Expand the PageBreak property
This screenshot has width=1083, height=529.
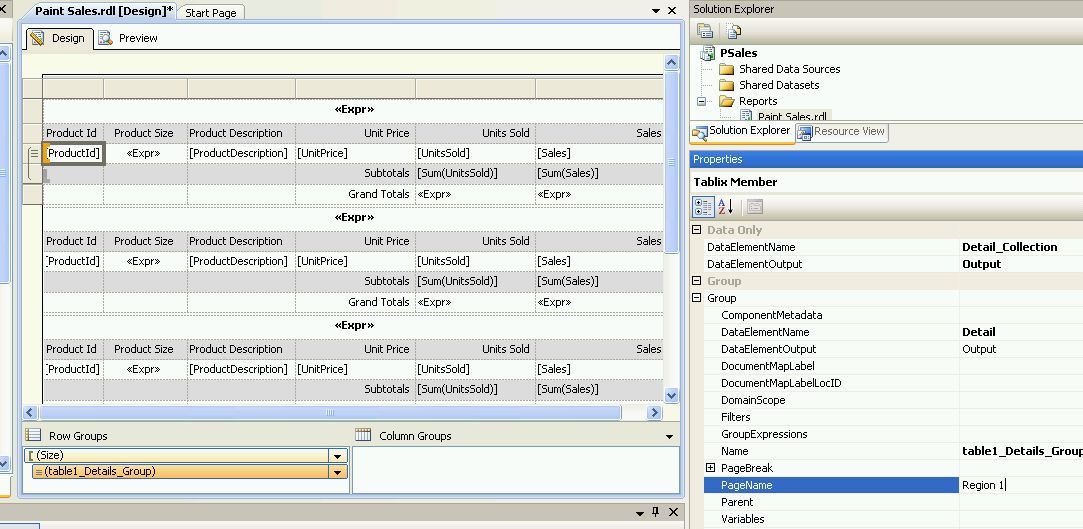pos(711,468)
